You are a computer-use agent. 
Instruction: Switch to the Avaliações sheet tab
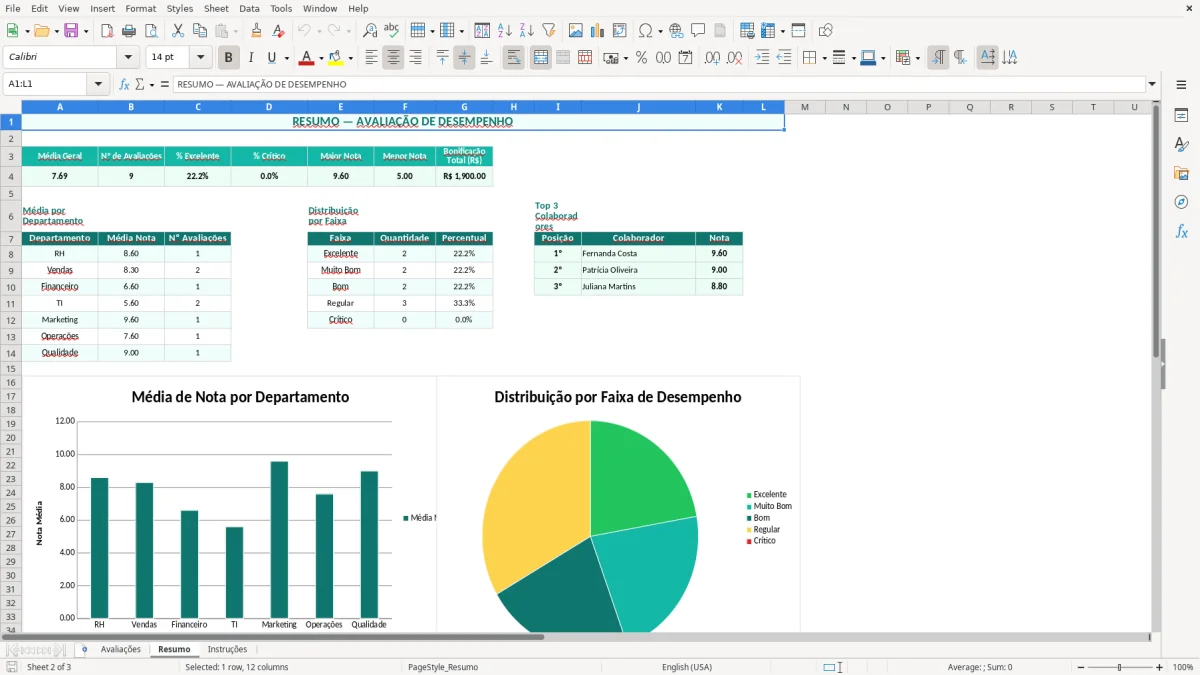121,650
